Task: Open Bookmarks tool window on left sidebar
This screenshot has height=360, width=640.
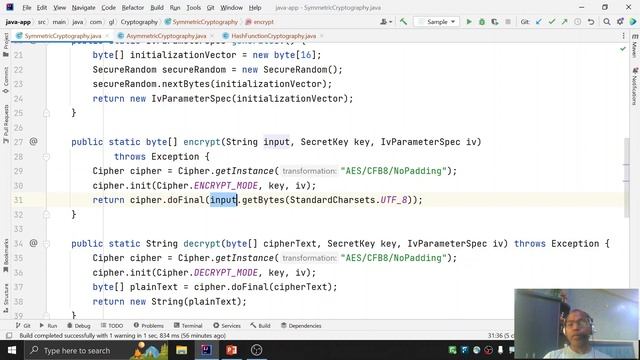Action: (x=6, y=256)
